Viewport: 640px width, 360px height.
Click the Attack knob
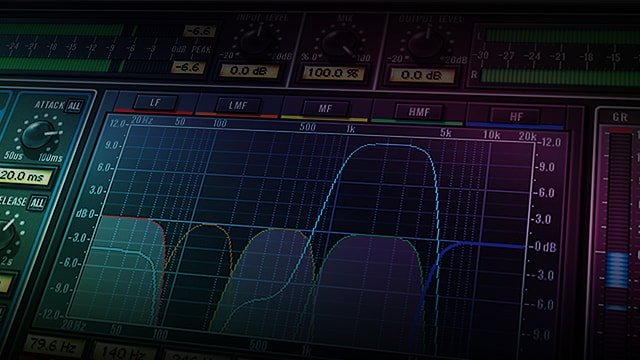pyautogui.click(x=39, y=135)
